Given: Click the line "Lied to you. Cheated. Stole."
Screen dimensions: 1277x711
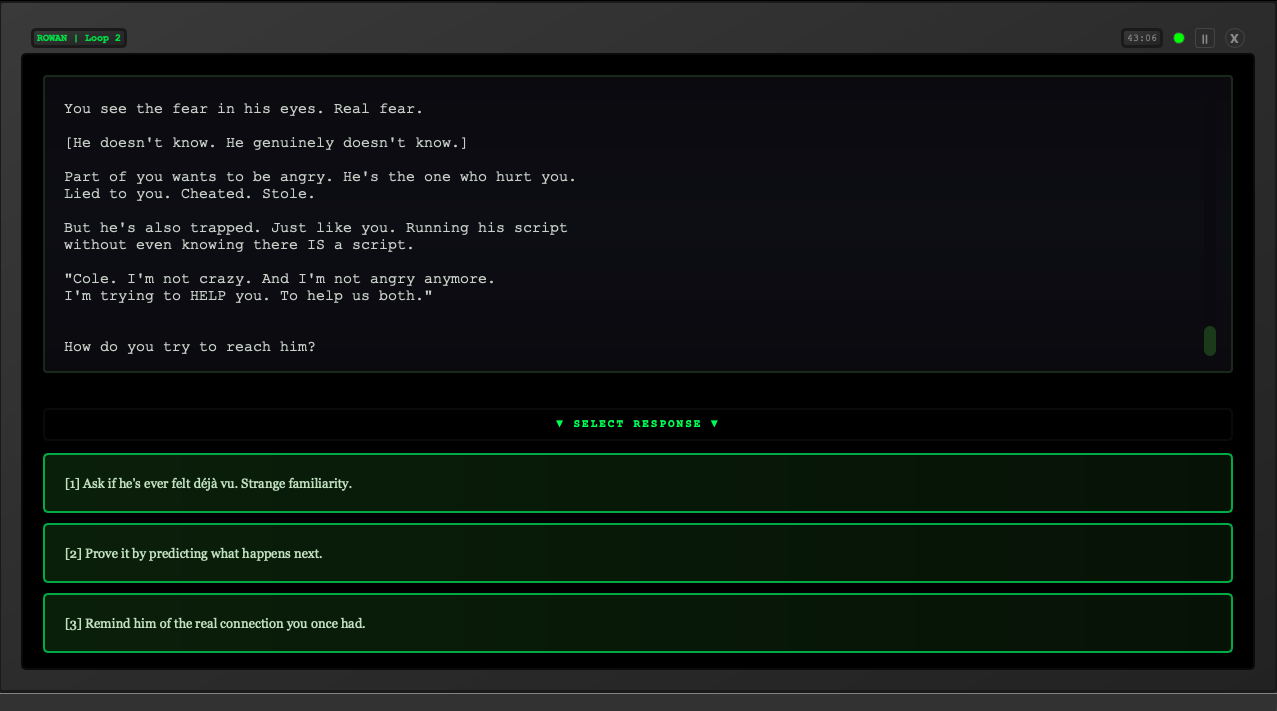Looking at the screenshot, I should [190, 194].
